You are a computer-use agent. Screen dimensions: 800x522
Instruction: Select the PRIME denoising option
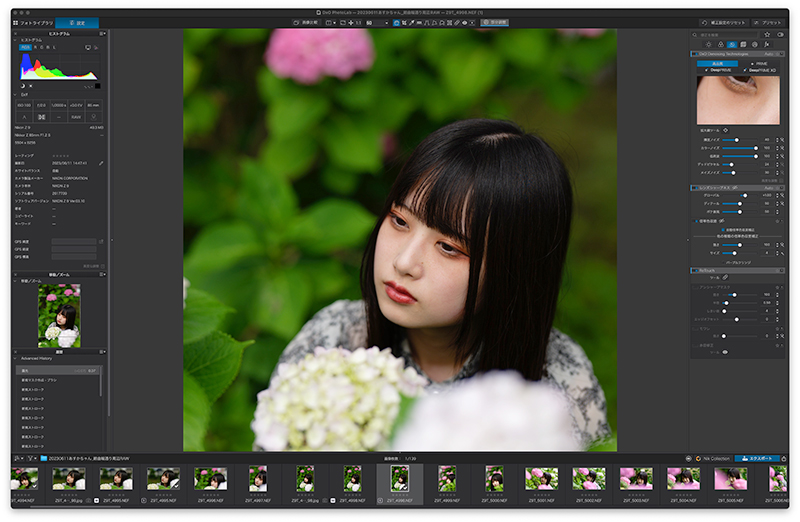(x=759, y=63)
